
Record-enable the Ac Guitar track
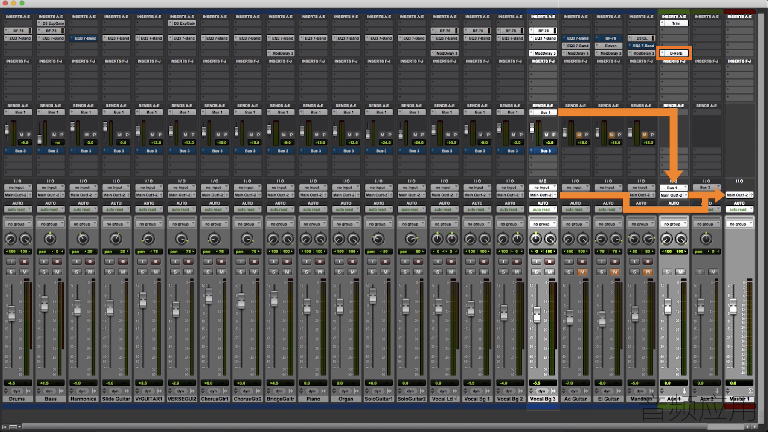(581, 262)
